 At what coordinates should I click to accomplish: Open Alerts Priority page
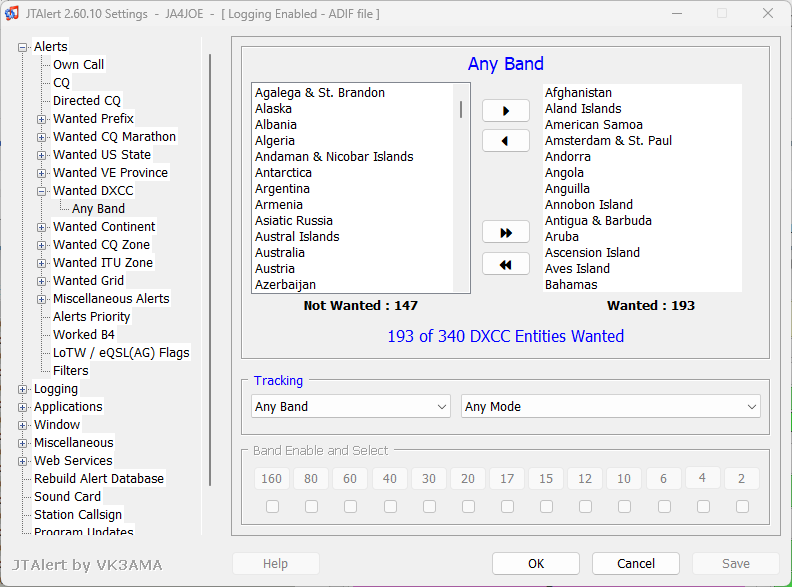[x=91, y=317]
